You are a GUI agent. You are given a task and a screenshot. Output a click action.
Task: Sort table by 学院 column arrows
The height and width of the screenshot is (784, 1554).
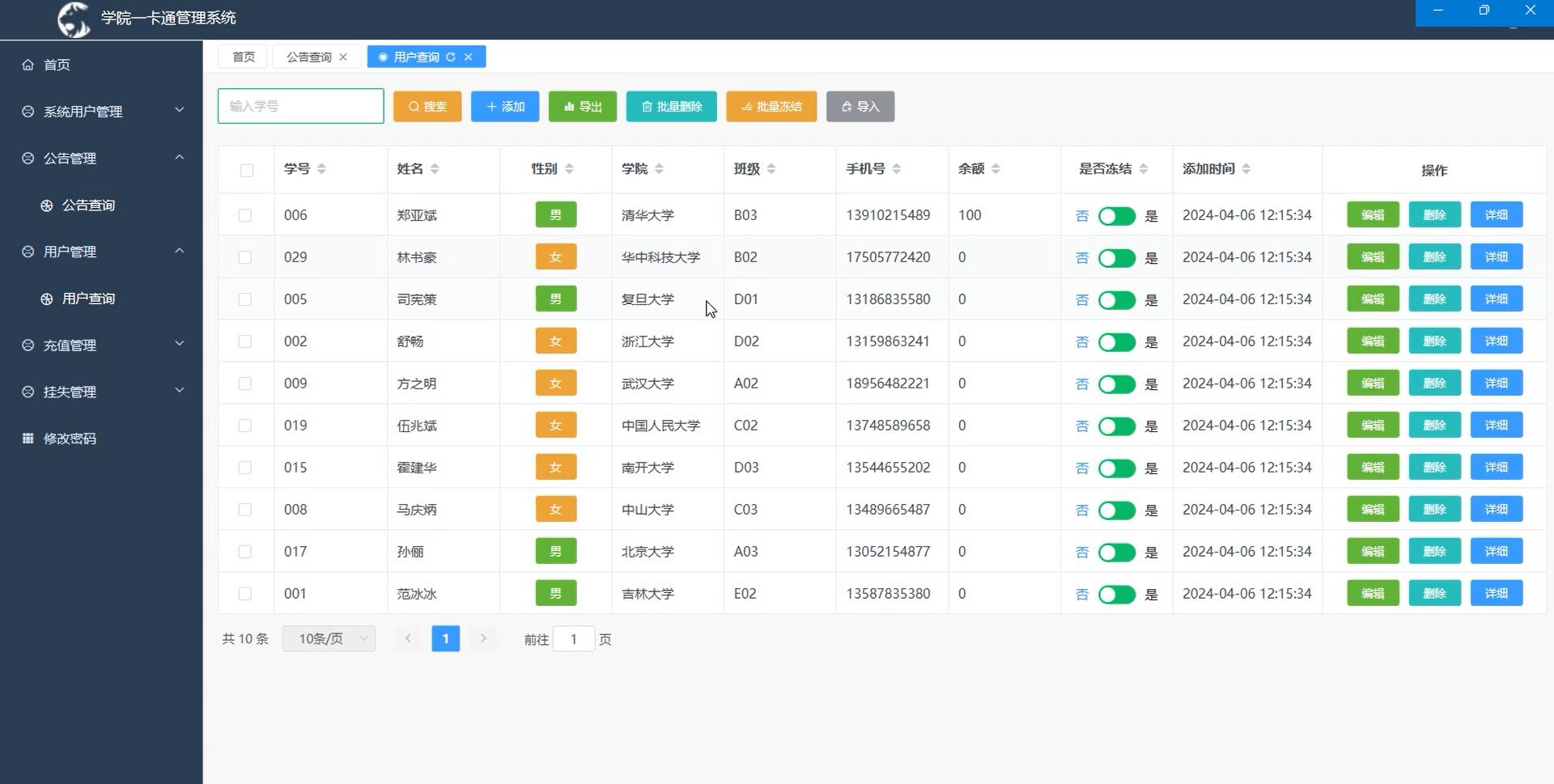pos(659,168)
